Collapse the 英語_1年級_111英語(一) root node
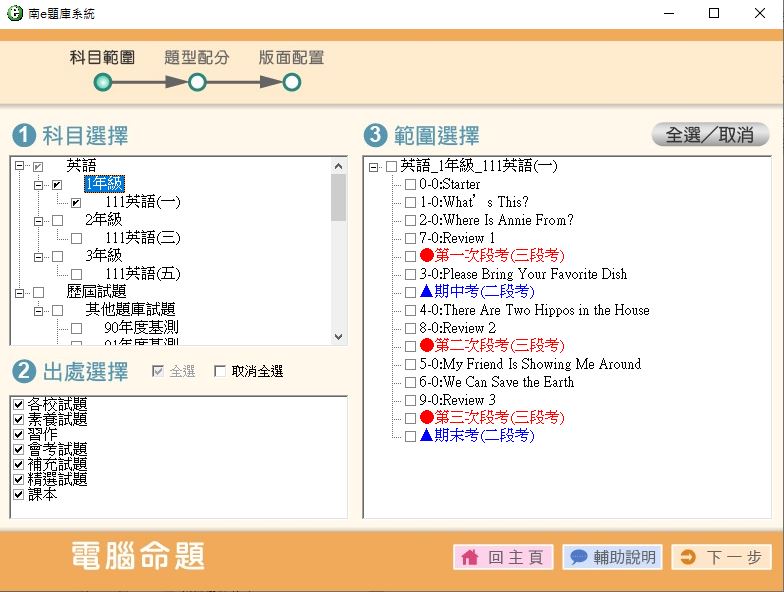The image size is (784, 592). click(373, 167)
